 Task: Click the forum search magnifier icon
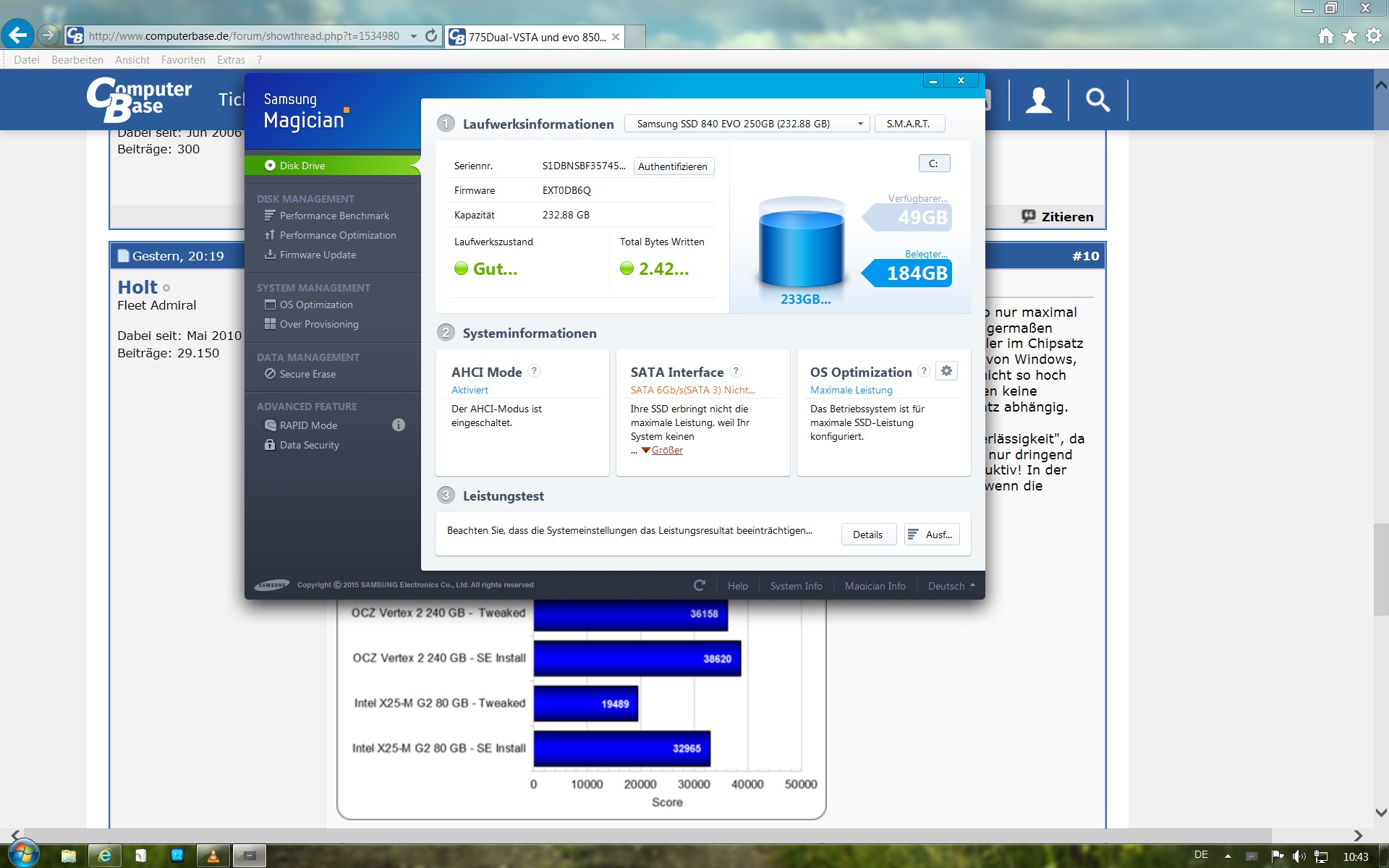click(x=1097, y=100)
